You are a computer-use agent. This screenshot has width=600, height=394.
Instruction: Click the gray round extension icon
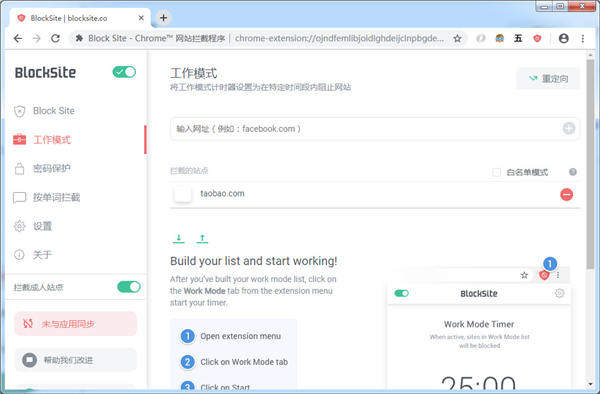pos(481,38)
